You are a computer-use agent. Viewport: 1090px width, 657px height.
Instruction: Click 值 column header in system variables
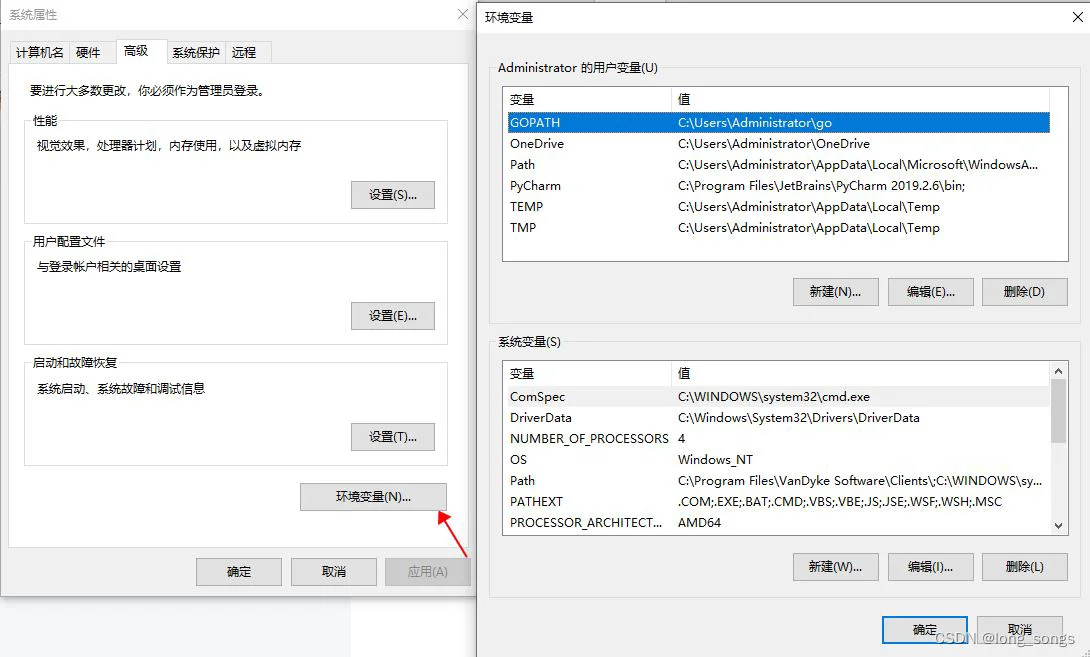(861, 373)
